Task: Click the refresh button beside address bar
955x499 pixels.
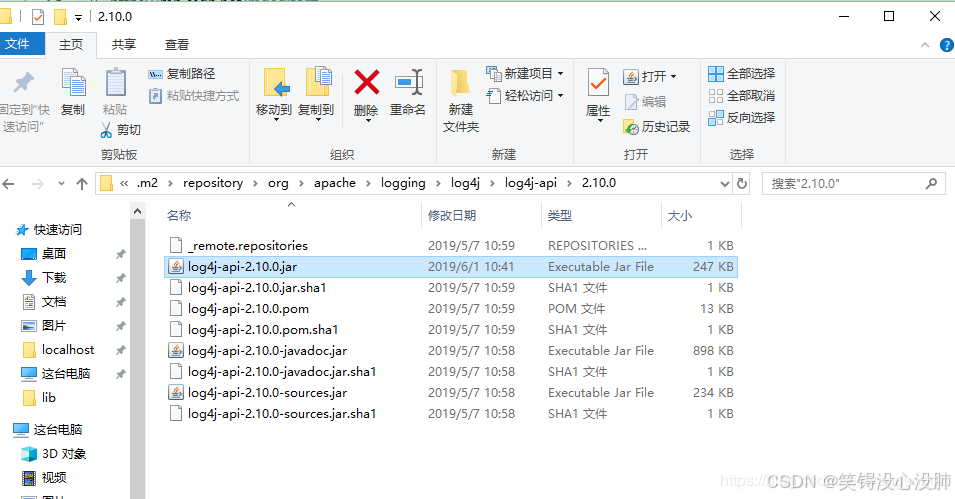Action: [x=742, y=183]
